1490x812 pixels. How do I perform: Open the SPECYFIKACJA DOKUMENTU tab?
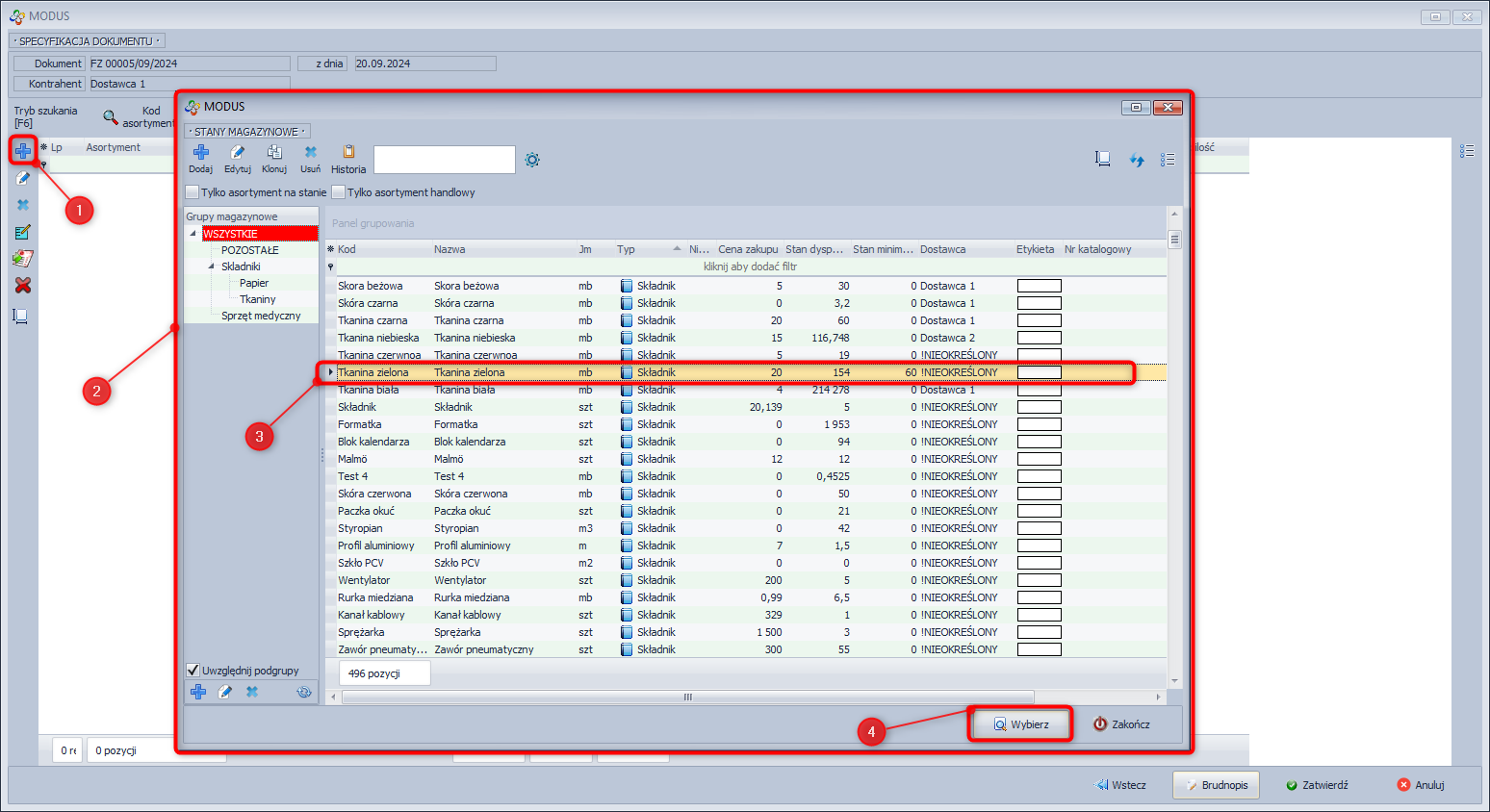coord(87,41)
